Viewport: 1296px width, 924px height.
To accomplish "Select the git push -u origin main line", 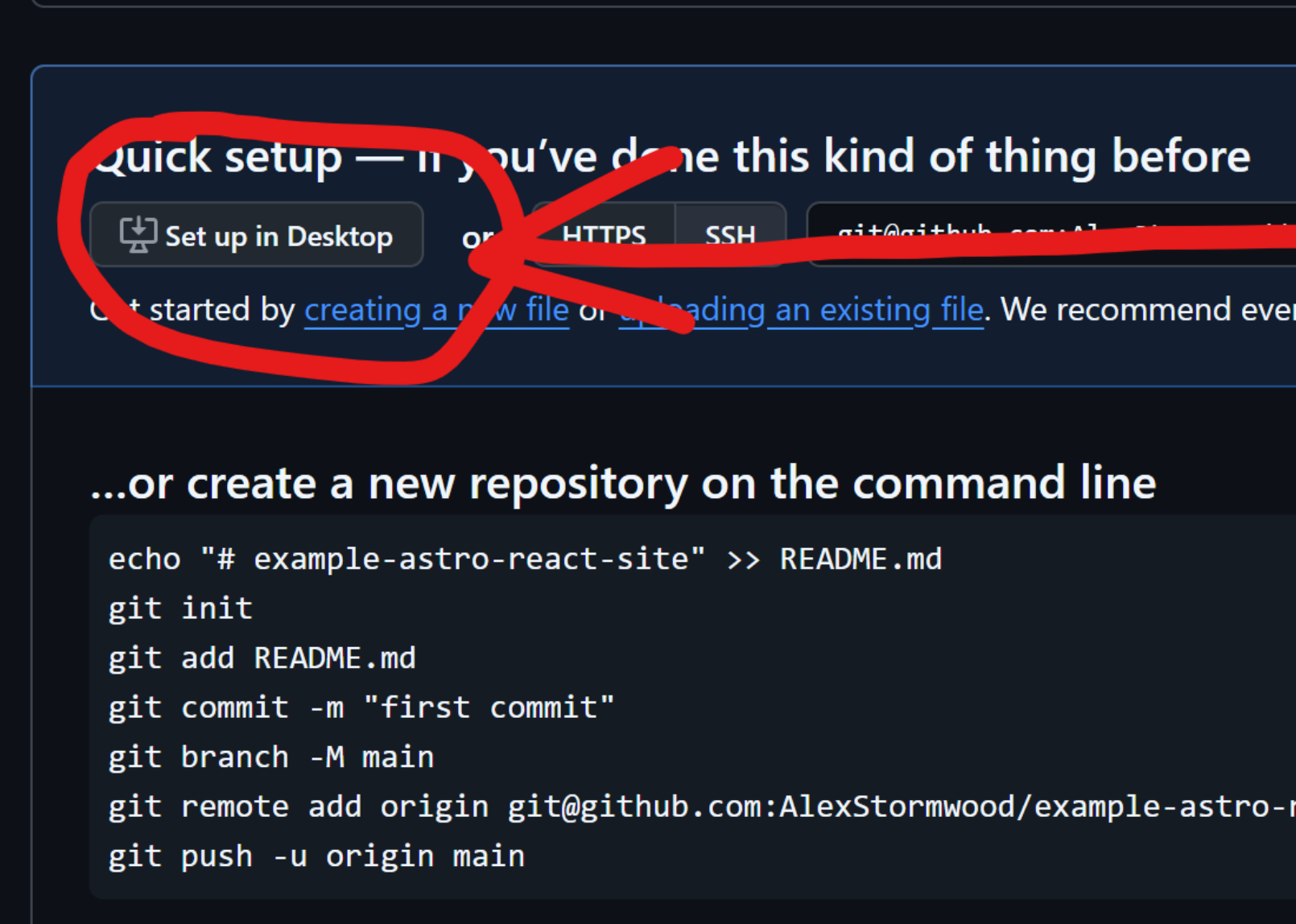I will (x=316, y=855).
